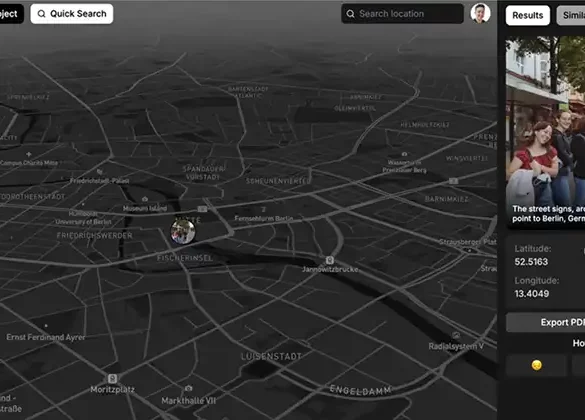Click the SPANDAUER VORSTADT label

point(203,173)
